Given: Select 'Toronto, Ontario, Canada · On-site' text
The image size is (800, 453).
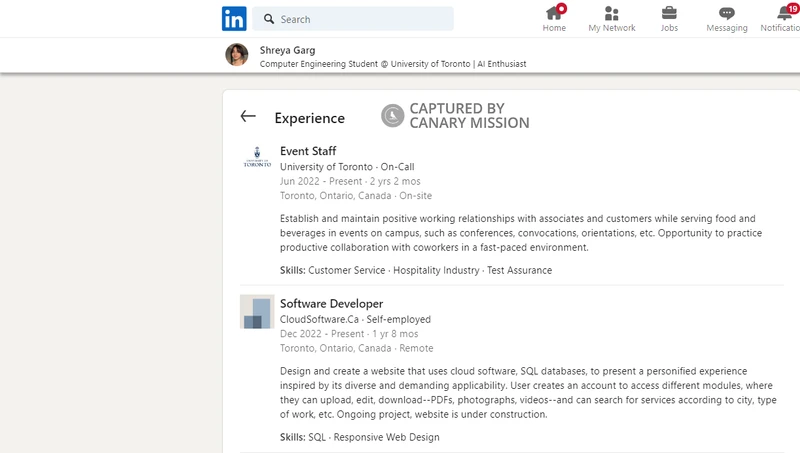Looking at the screenshot, I should (356, 195).
